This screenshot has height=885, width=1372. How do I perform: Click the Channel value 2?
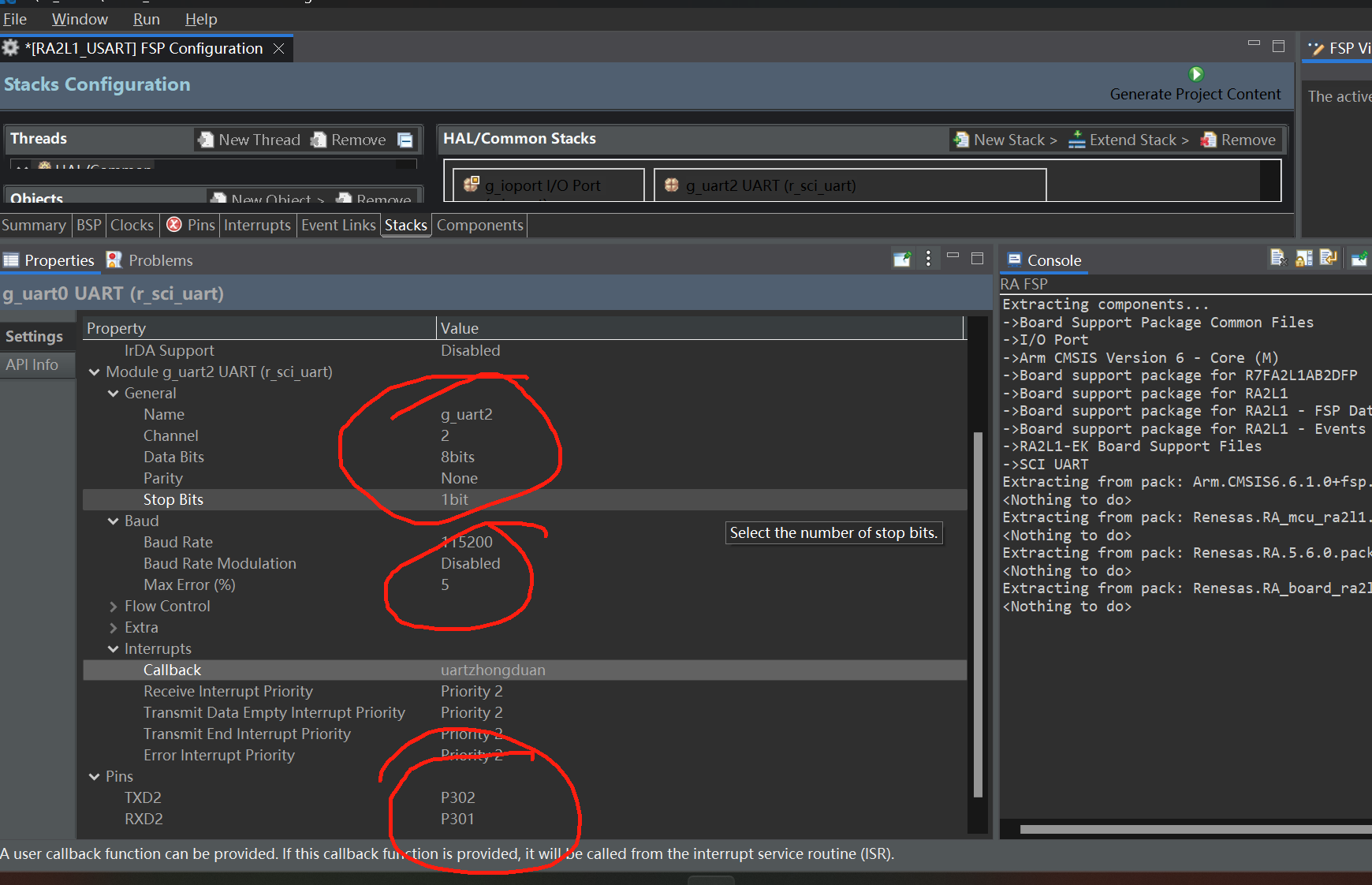(x=445, y=435)
